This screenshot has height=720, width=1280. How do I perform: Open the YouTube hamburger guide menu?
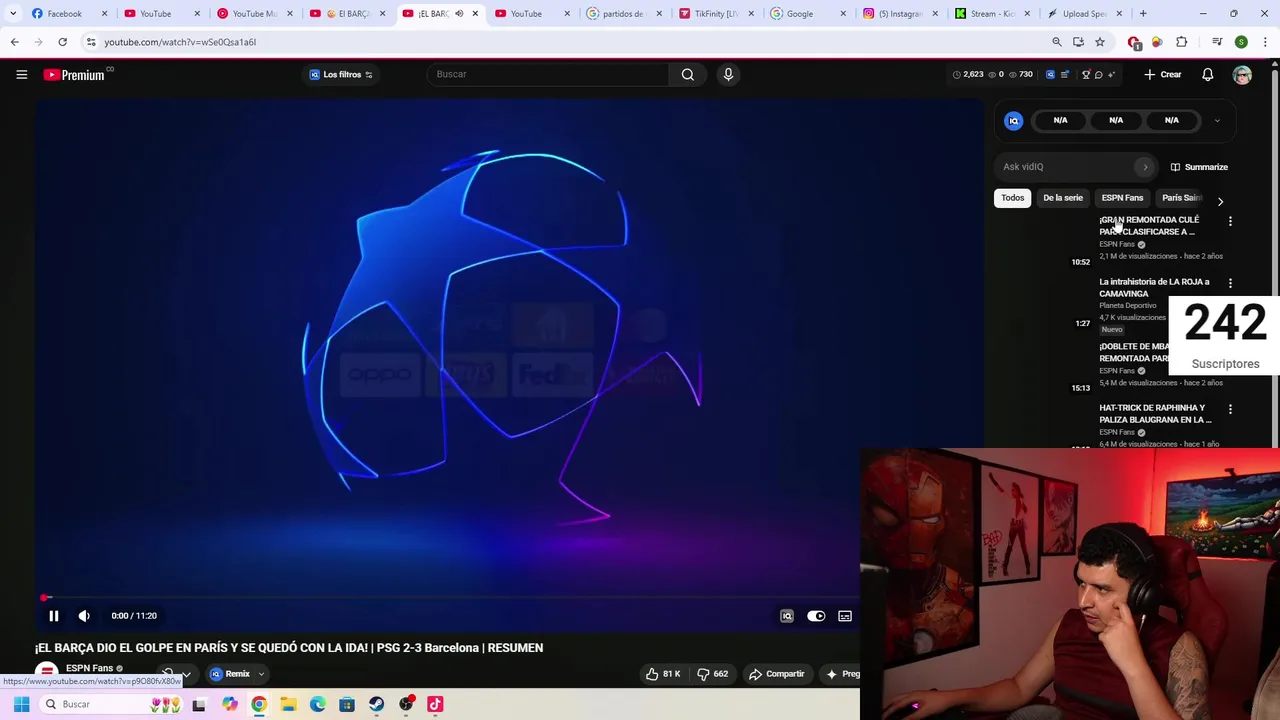pyautogui.click(x=21, y=74)
